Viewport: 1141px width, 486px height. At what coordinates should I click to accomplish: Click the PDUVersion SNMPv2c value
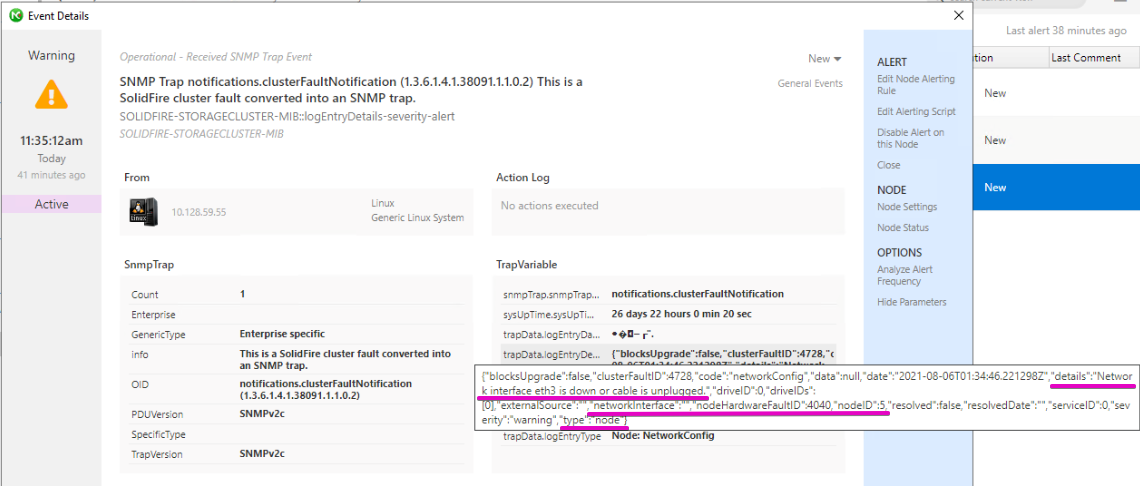[261, 415]
